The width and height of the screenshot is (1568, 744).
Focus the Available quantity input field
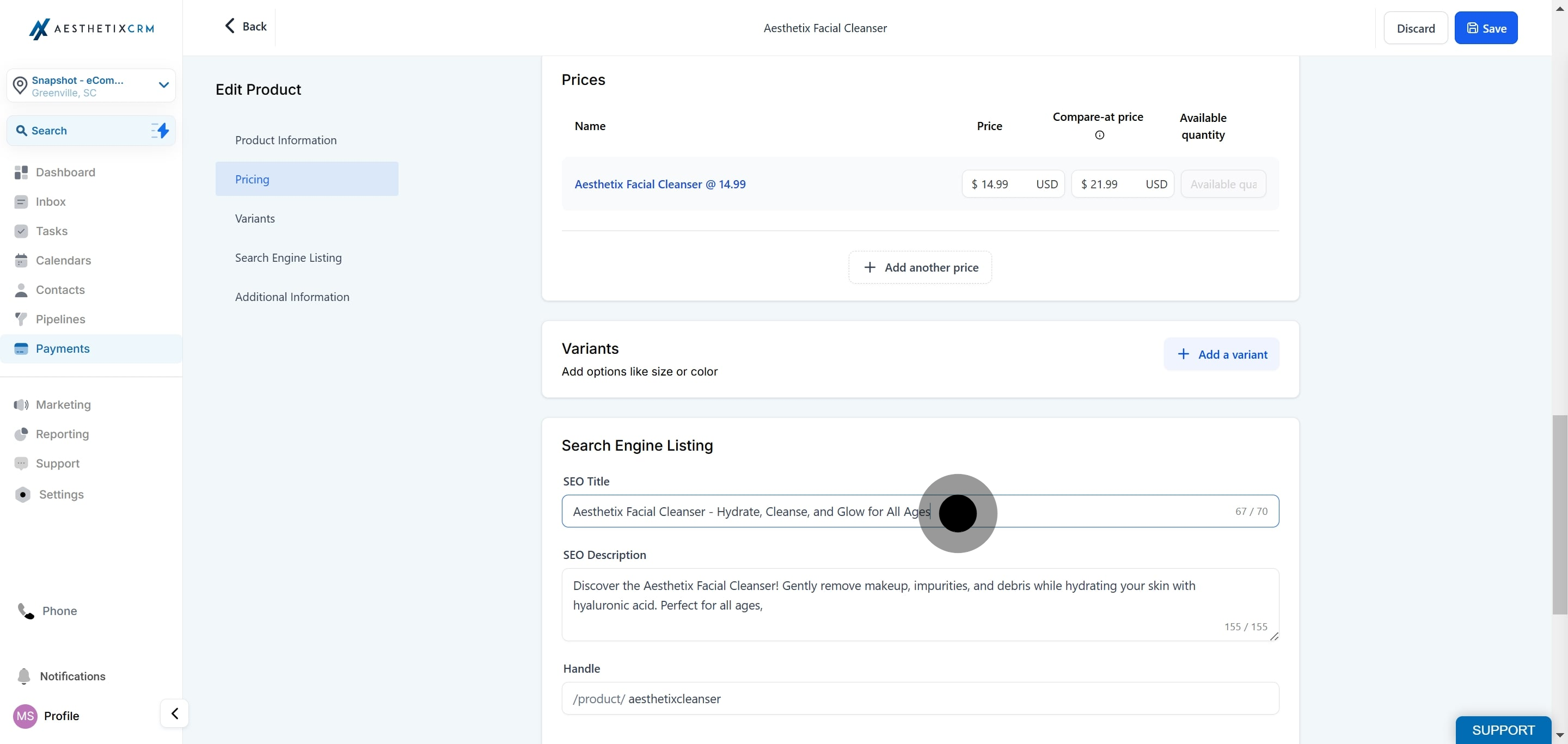pos(1223,185)
